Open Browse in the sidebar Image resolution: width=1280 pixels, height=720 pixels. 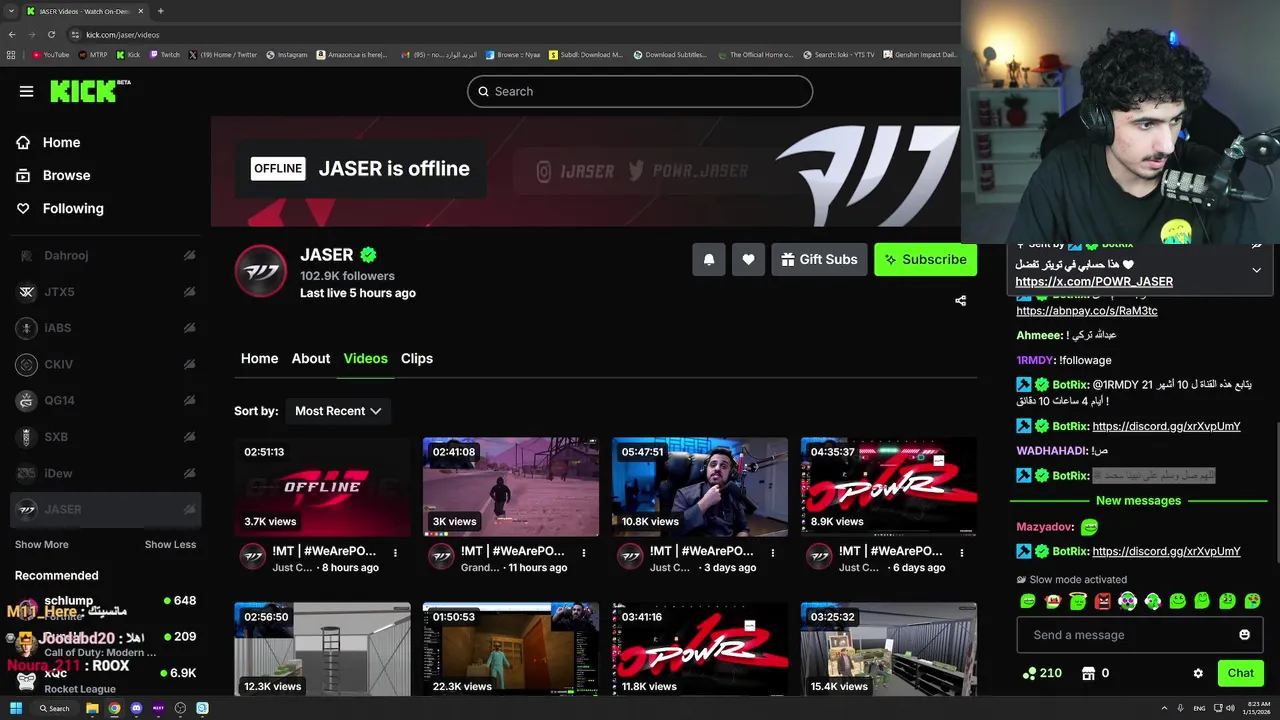click(x=66, y=175)
